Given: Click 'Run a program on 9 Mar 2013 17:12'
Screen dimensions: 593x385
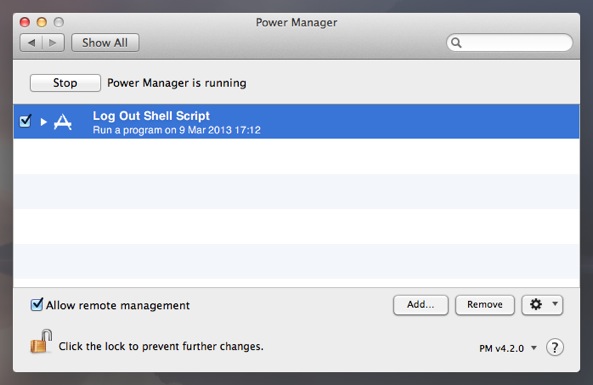Looking at the screenshot, I should coord(177,130).
